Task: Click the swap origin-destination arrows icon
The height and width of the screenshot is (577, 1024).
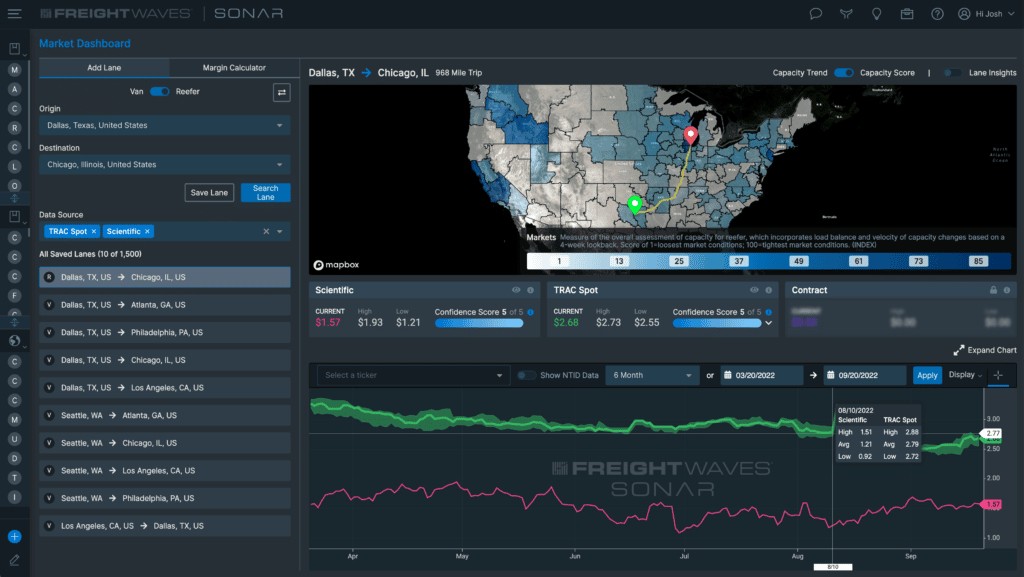Action: coord(280,91)
